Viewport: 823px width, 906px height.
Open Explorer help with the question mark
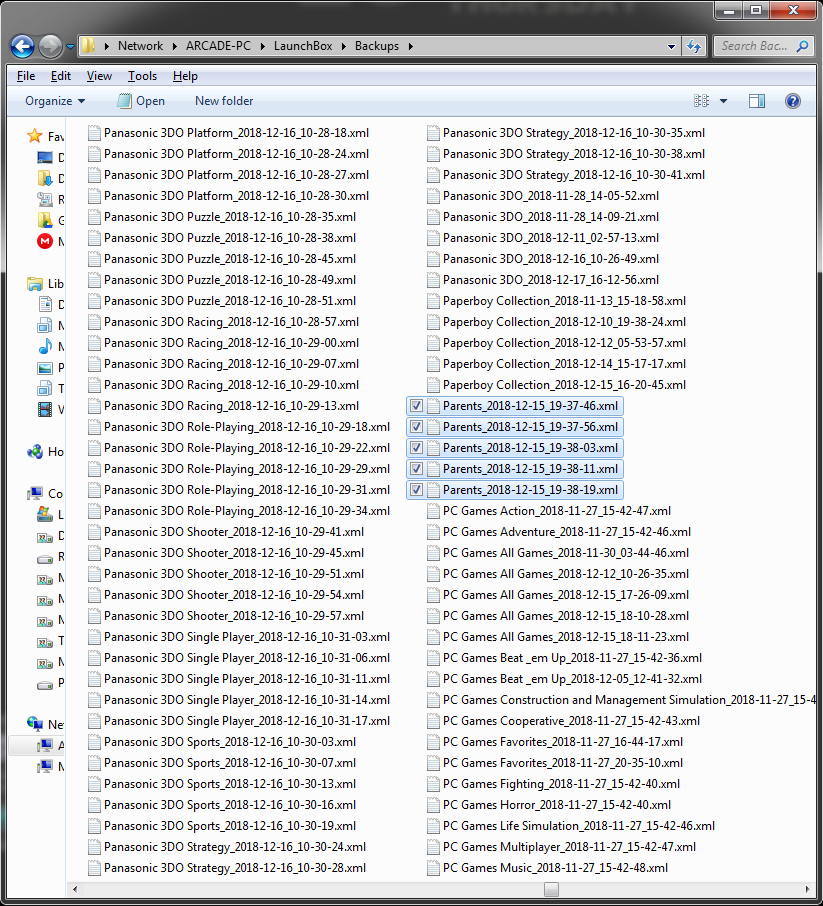792,101
